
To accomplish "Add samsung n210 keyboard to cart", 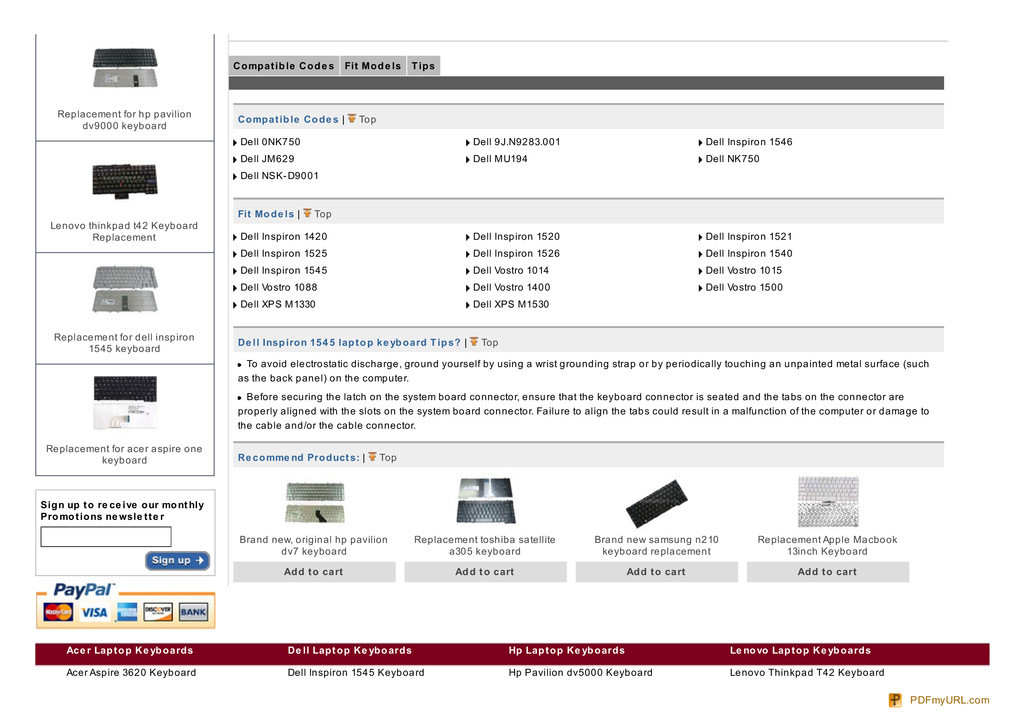I will (x=656, y=572).
